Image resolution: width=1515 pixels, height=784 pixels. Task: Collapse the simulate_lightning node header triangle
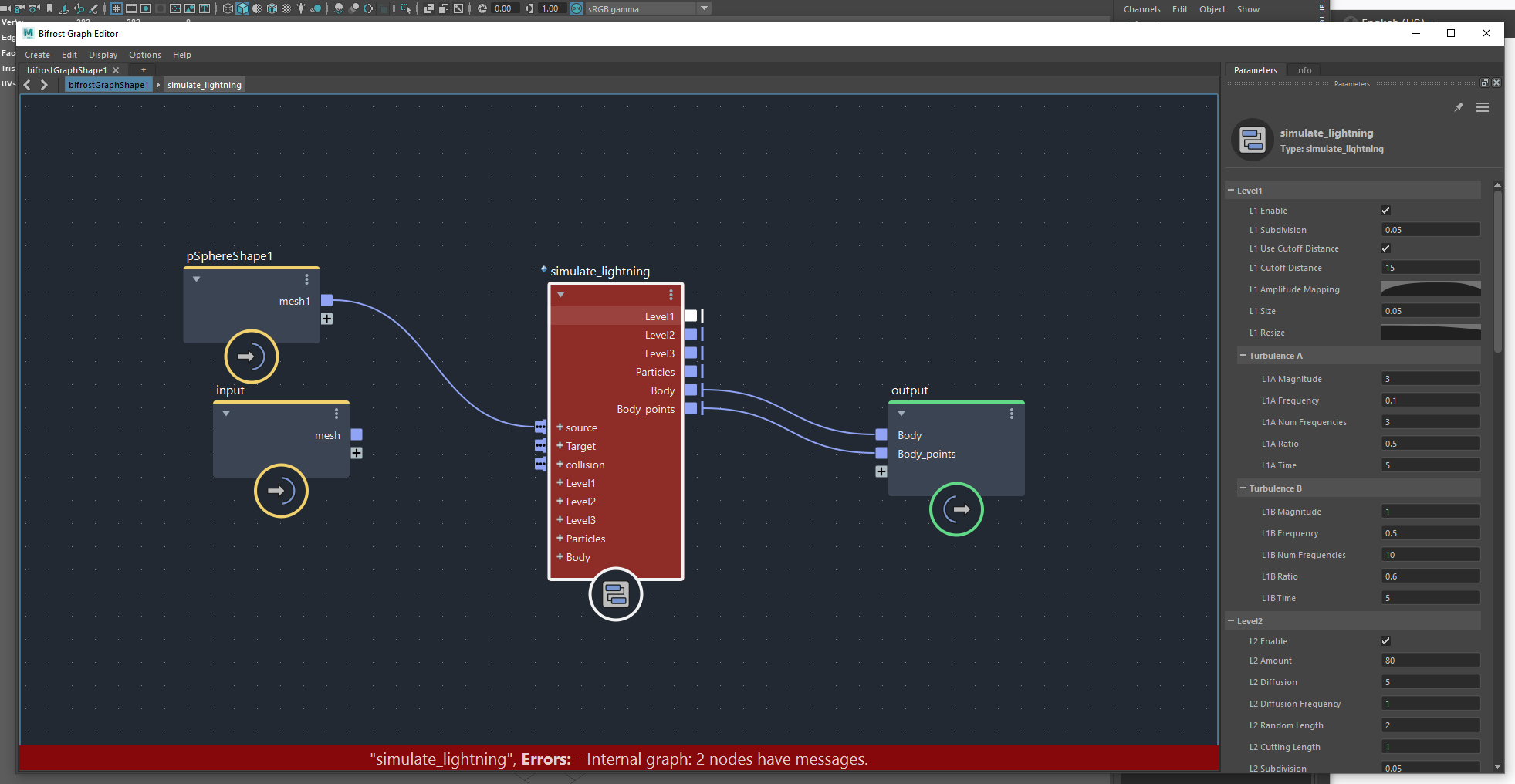(x=560, y=295)
